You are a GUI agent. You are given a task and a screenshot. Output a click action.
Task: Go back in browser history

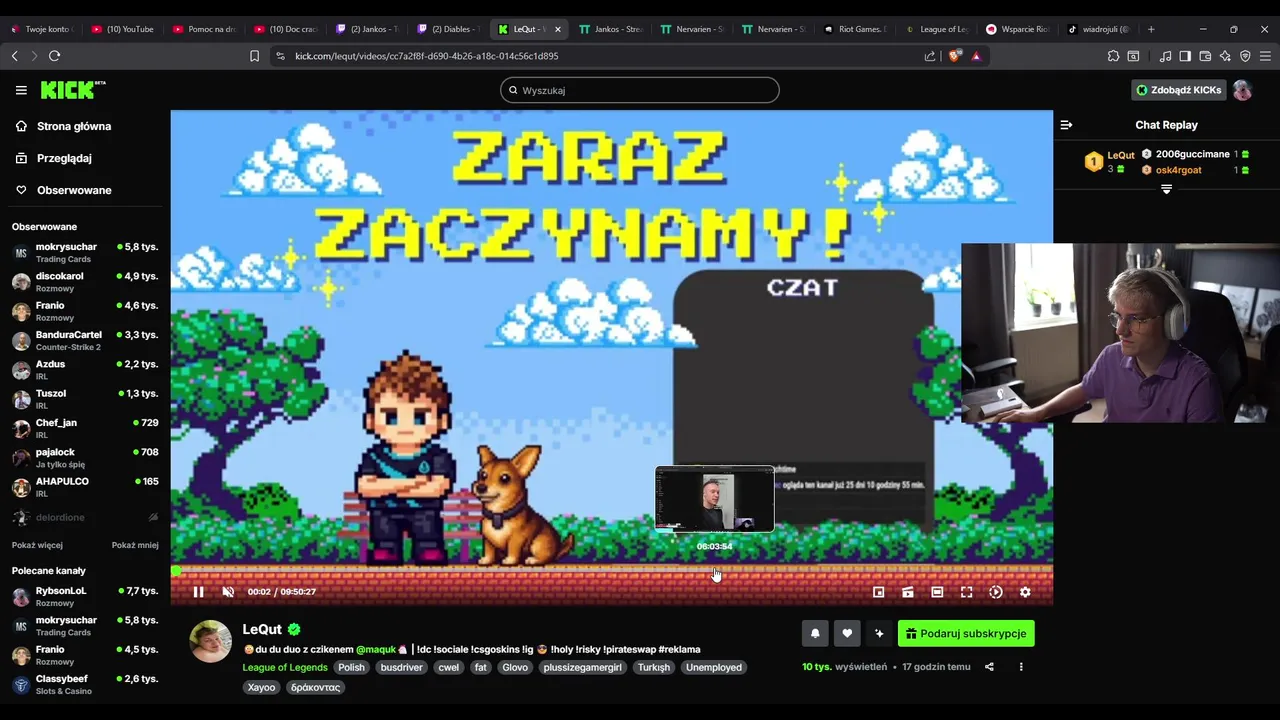14,56
